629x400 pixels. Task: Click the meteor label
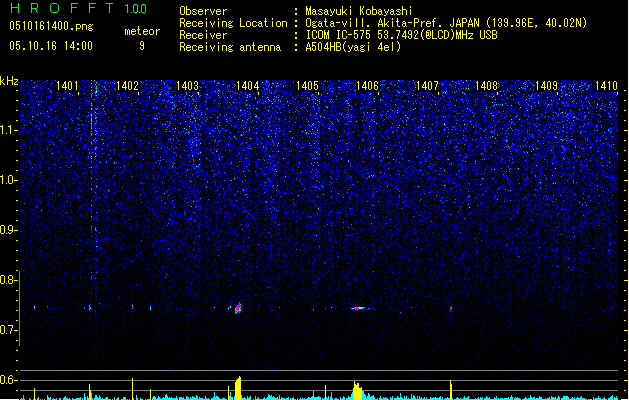pos(142,31)
